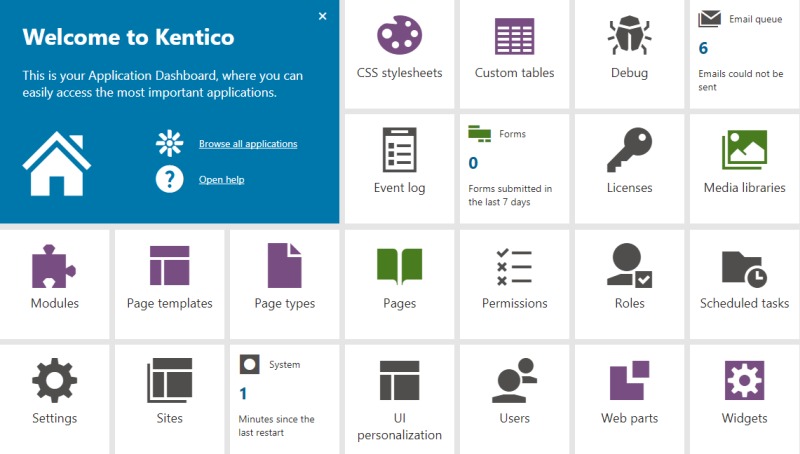Open the Email queue envelope icon
The width and height of the screenshot is (800, 454).
coord(709,19)
